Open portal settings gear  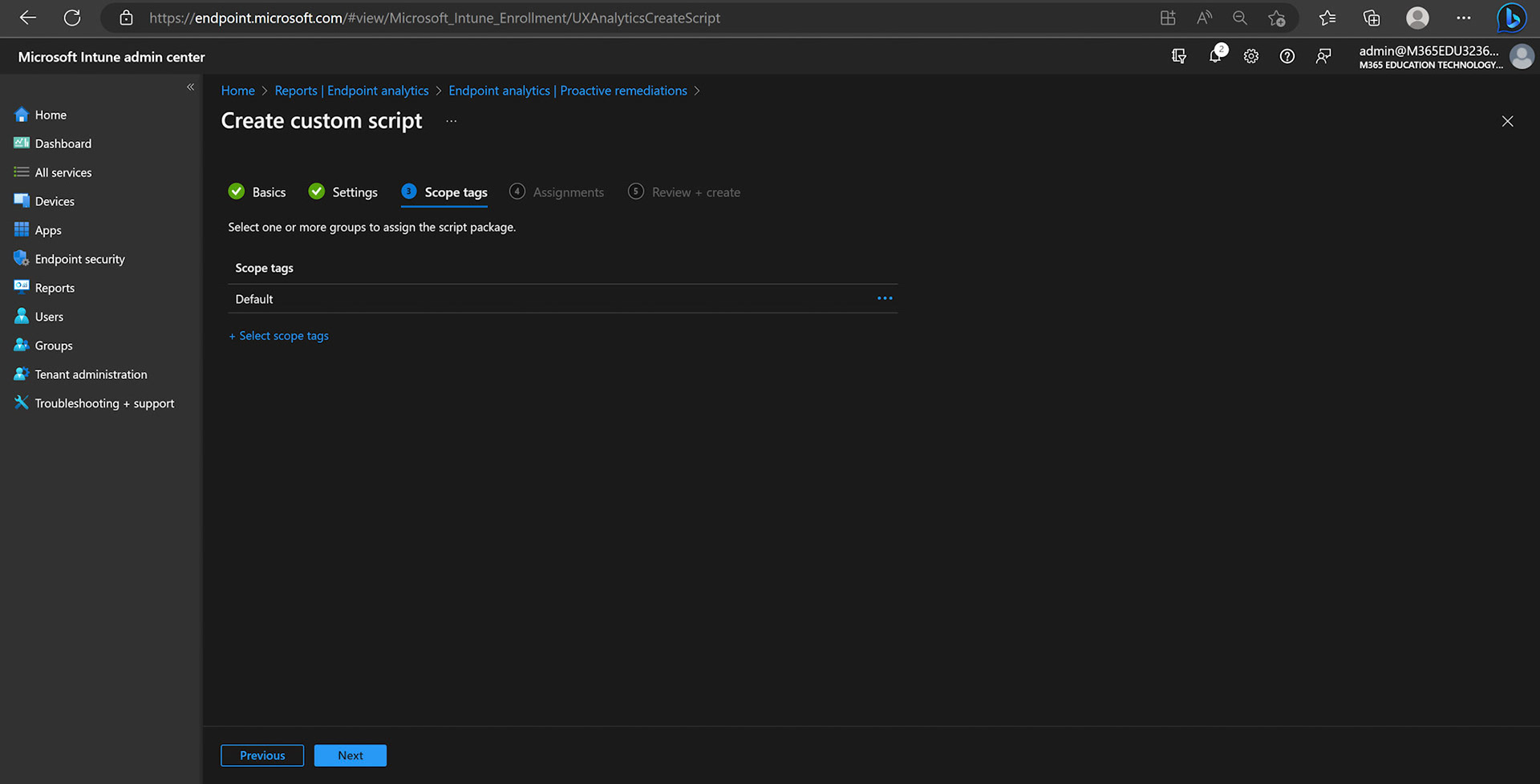point(1251,56)
